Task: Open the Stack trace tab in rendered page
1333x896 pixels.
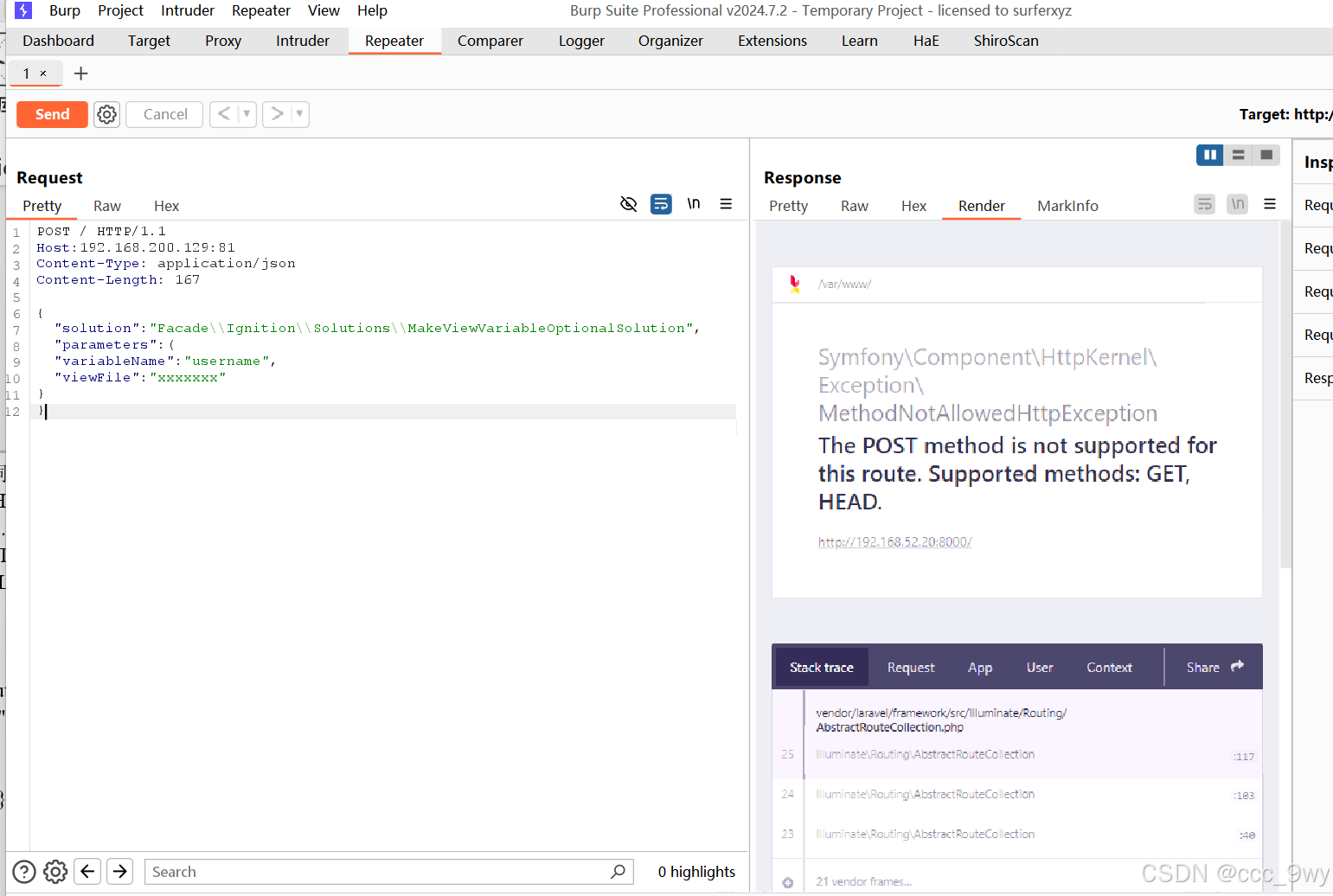Action: pos(822,668)
